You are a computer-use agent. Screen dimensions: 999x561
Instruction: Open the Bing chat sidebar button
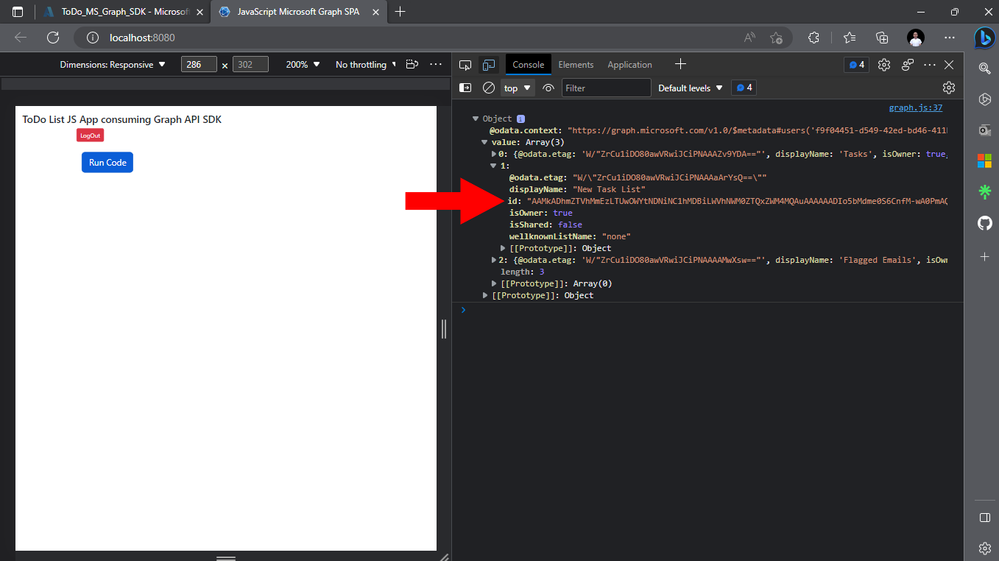click(984, 38)
